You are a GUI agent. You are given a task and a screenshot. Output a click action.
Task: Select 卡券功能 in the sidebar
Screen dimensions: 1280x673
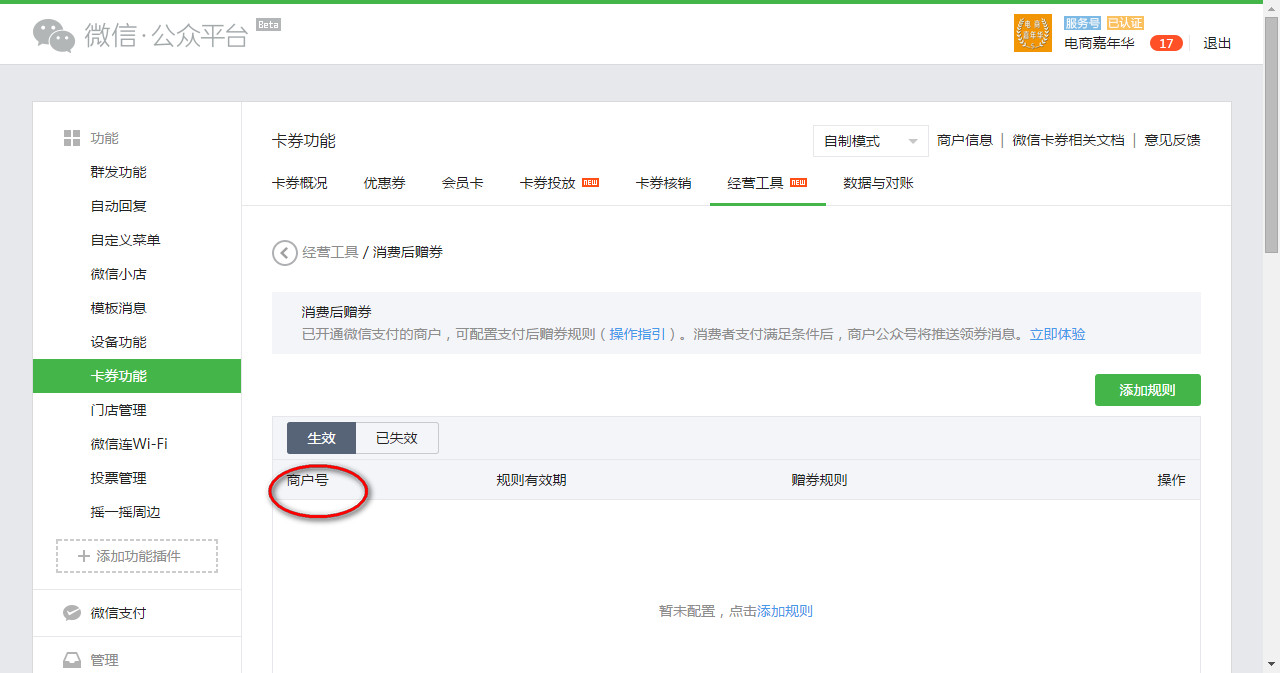(x=137, y=376)
